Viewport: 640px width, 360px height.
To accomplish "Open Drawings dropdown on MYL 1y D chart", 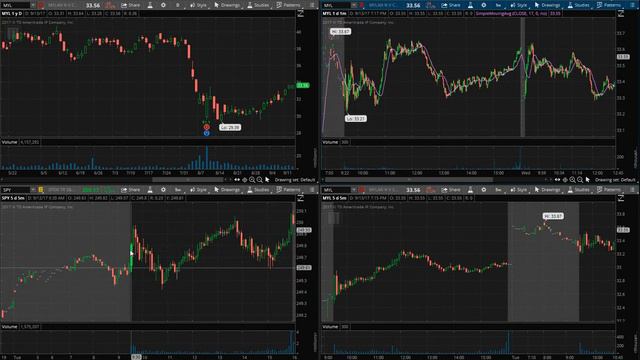I will (227, 5).
